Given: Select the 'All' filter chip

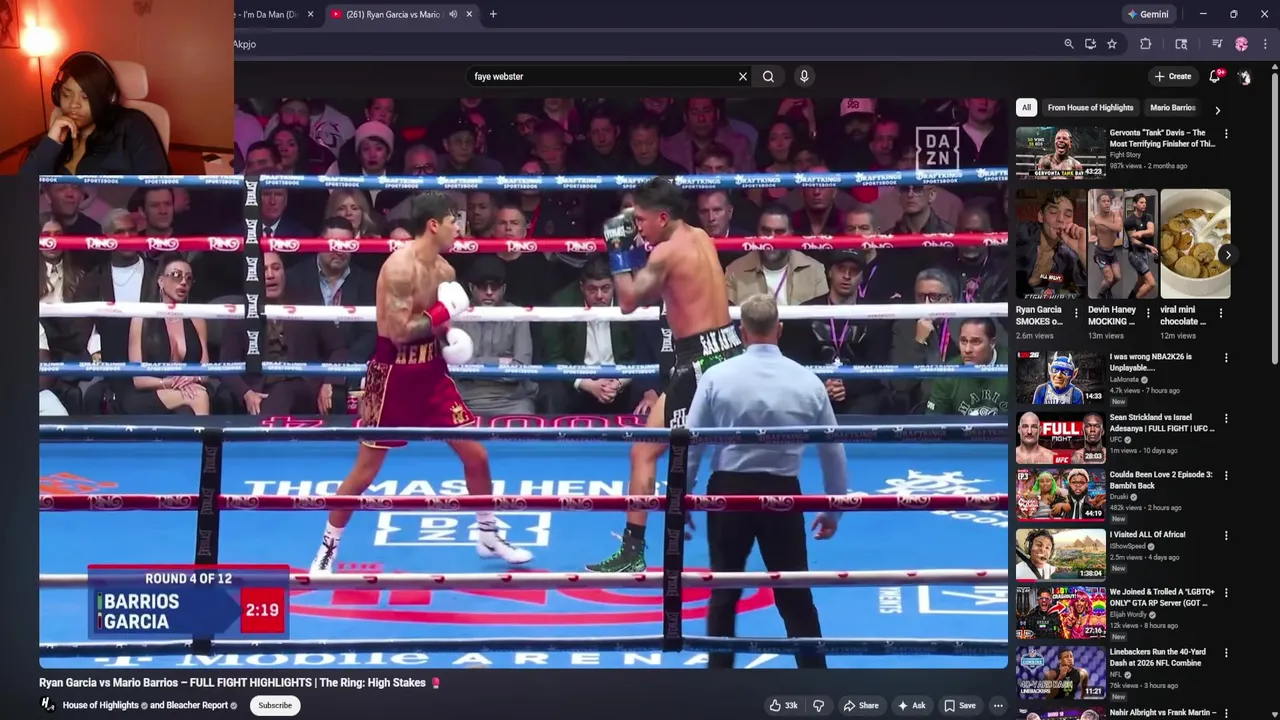Looking at the screenshot, I should click(1026, 107).
